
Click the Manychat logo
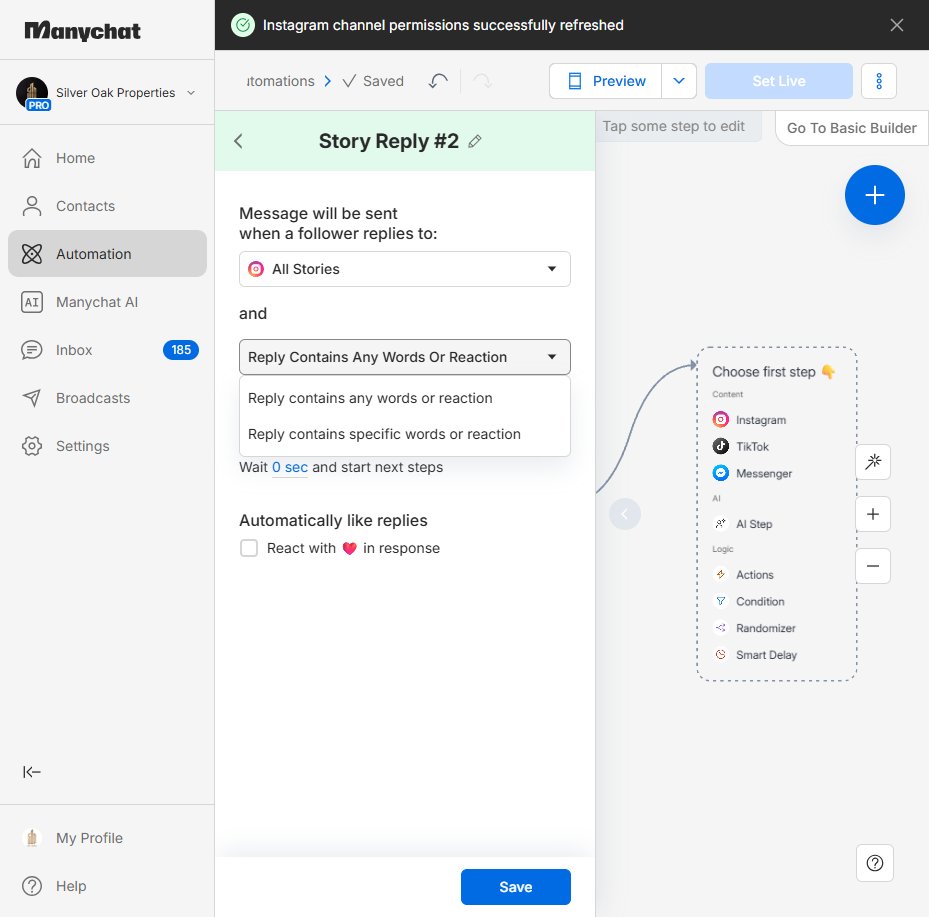click(x=82, y=30)
